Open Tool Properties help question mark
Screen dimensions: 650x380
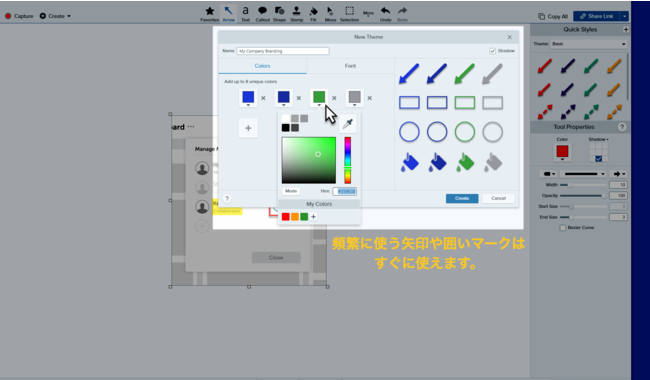tap(622, 127)
